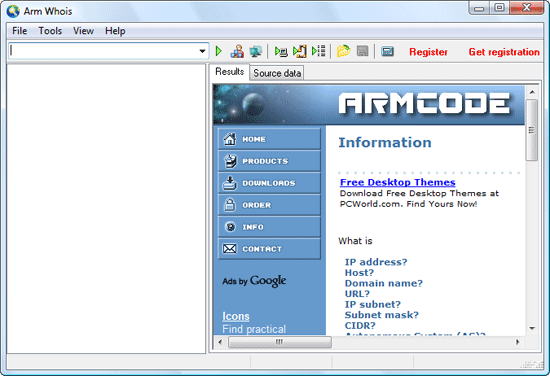Viewport: 550px width, 376px height.
Task: Click the grey floppy disk save icon
Action: pyautogui.click(x=362, y=51)
